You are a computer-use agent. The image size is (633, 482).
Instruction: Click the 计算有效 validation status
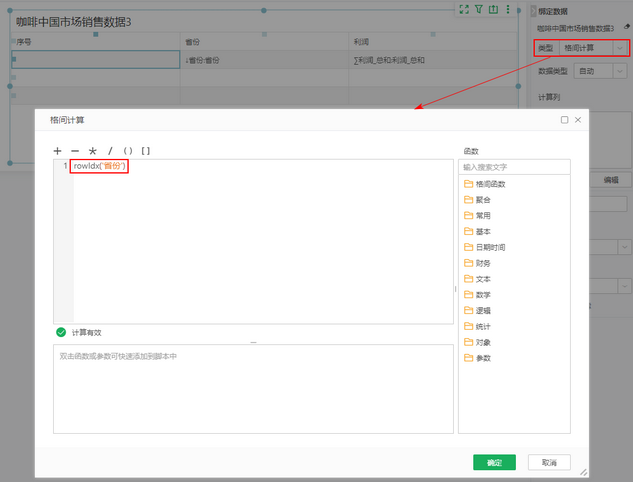(x=79, y=332)
